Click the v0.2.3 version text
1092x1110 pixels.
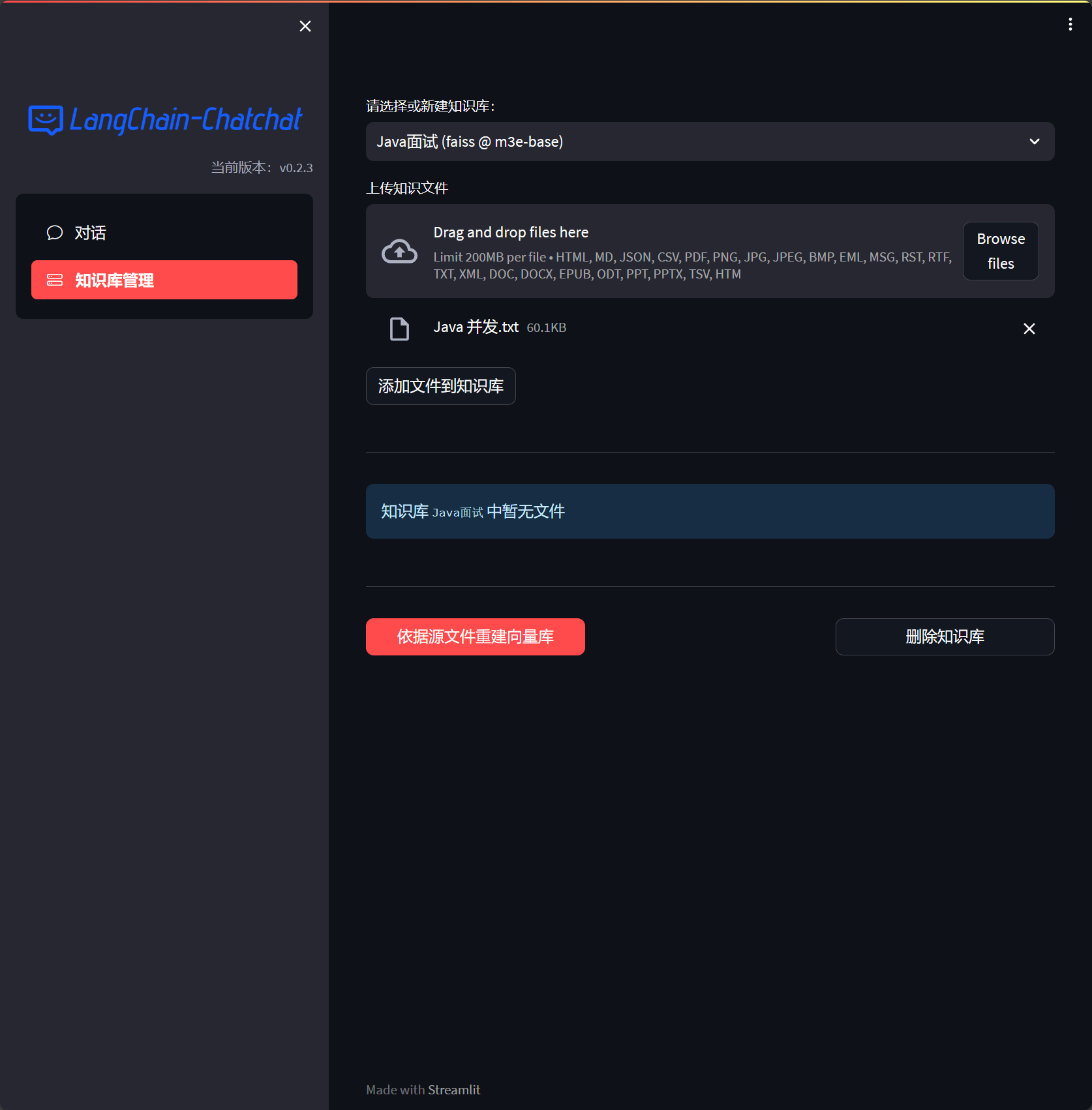coord(296,168)
